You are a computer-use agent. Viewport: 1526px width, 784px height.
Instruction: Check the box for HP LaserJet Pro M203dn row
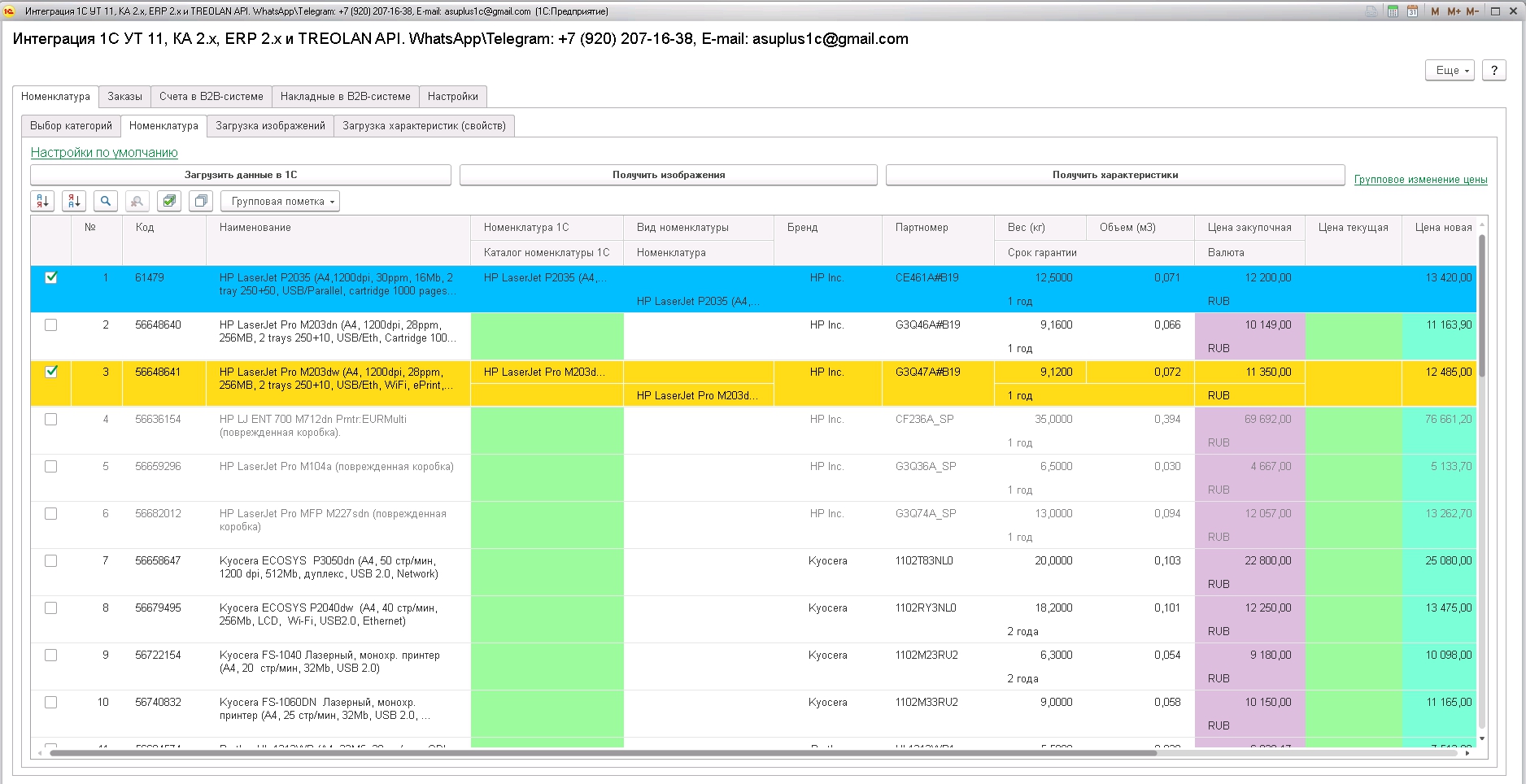(51, 324)
